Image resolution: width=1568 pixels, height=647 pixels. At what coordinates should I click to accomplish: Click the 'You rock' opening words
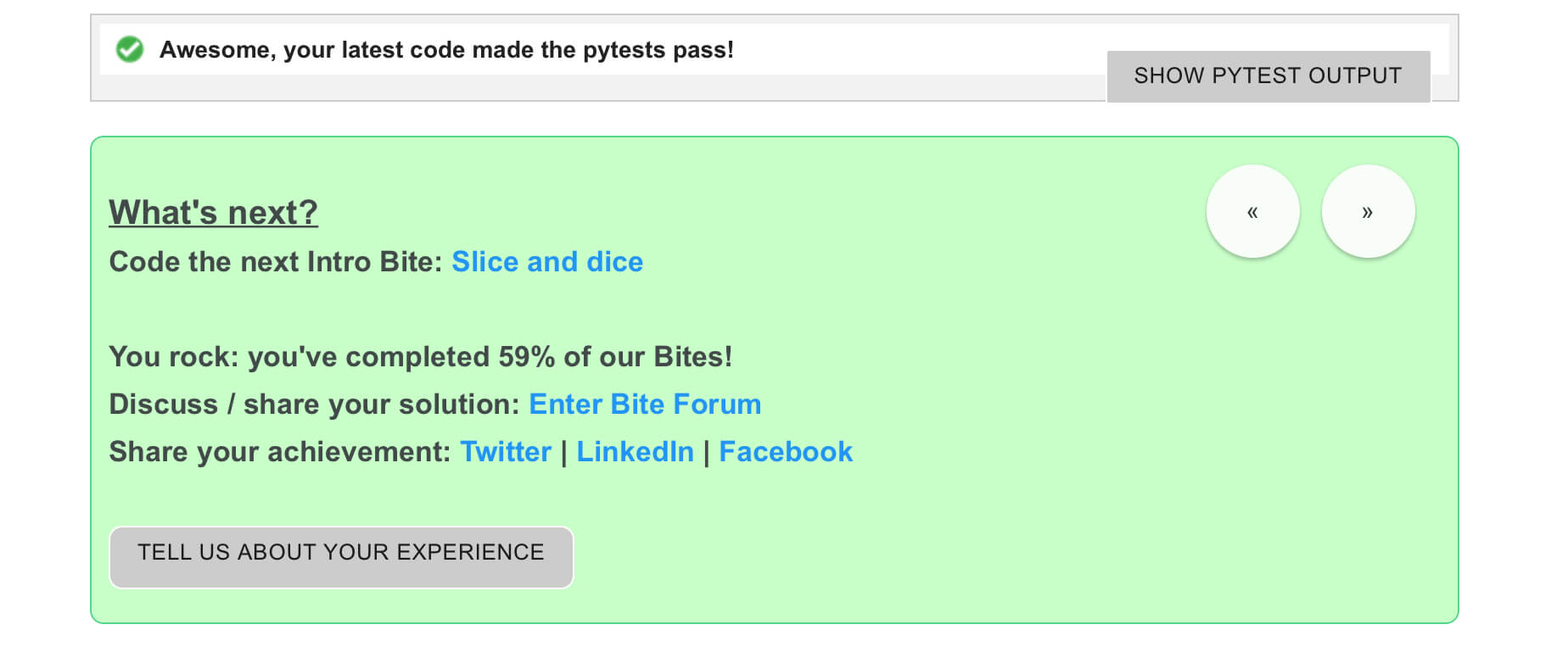pyautogui.click(x=173, y=357)
